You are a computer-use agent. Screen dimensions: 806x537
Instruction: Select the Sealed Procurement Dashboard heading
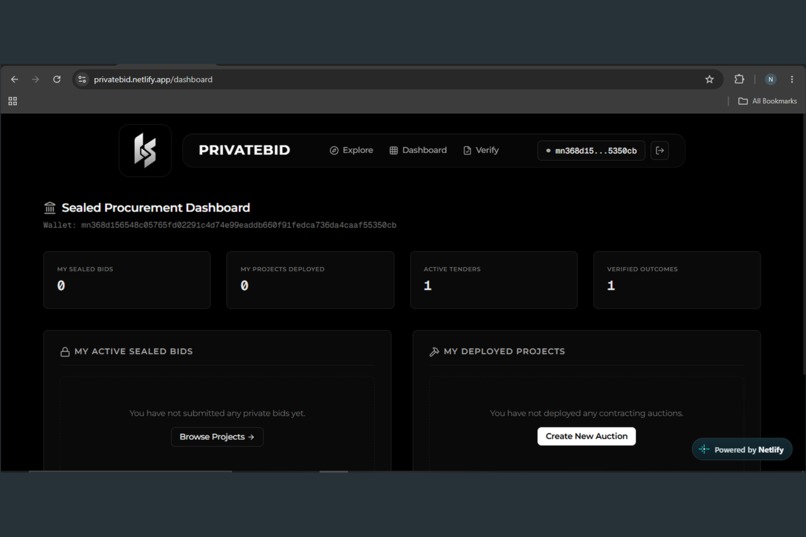coord(156,208)
